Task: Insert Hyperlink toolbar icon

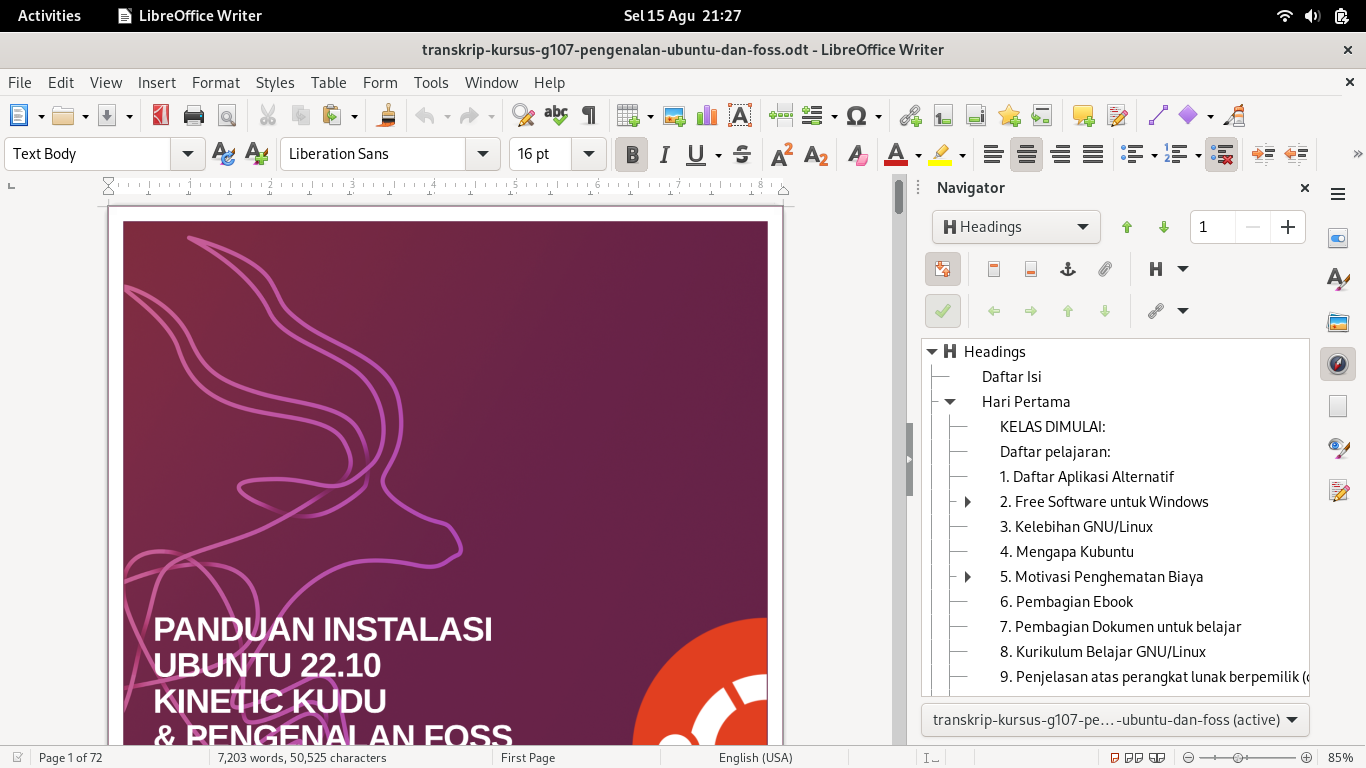Action: pos(910,116)
